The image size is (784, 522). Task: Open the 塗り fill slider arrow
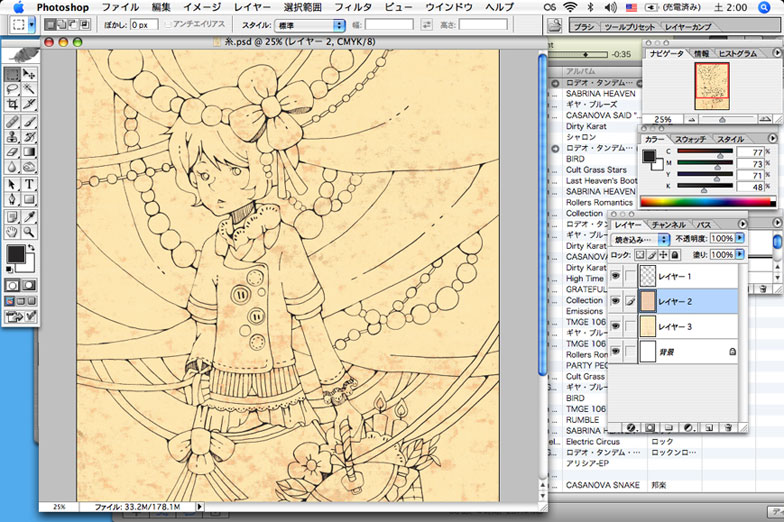coord(740,254)
